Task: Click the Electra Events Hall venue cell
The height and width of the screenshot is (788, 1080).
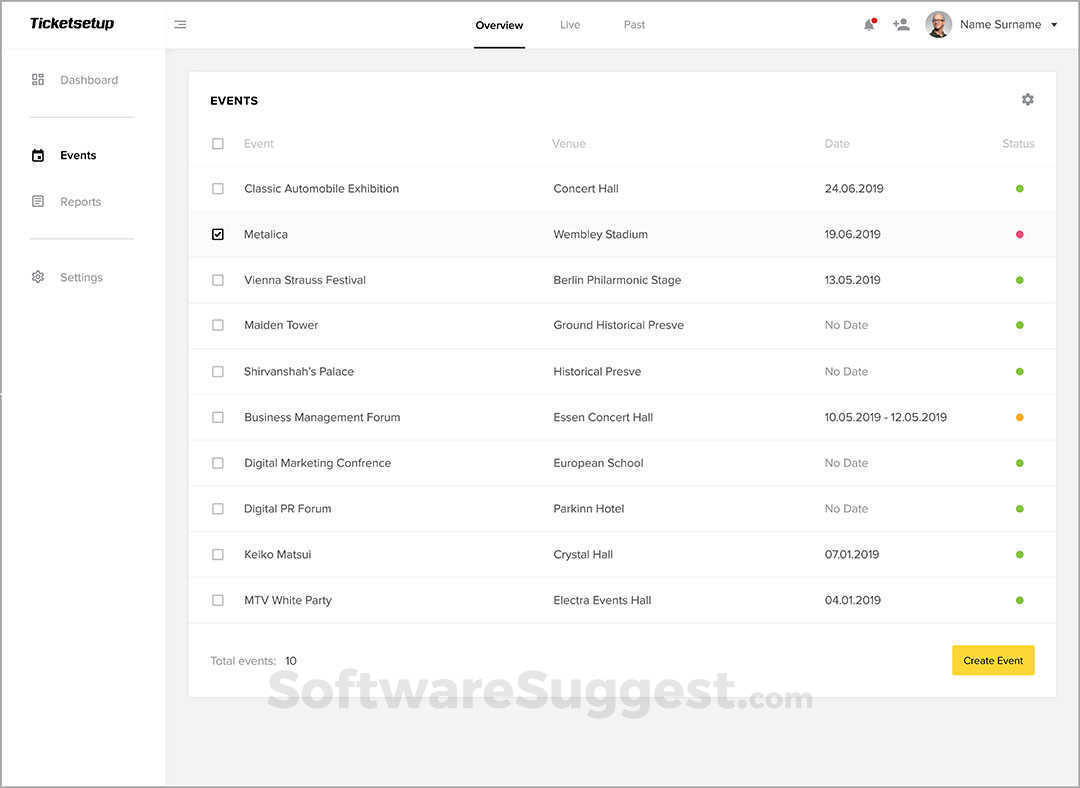Action: [x=602, y=601]
